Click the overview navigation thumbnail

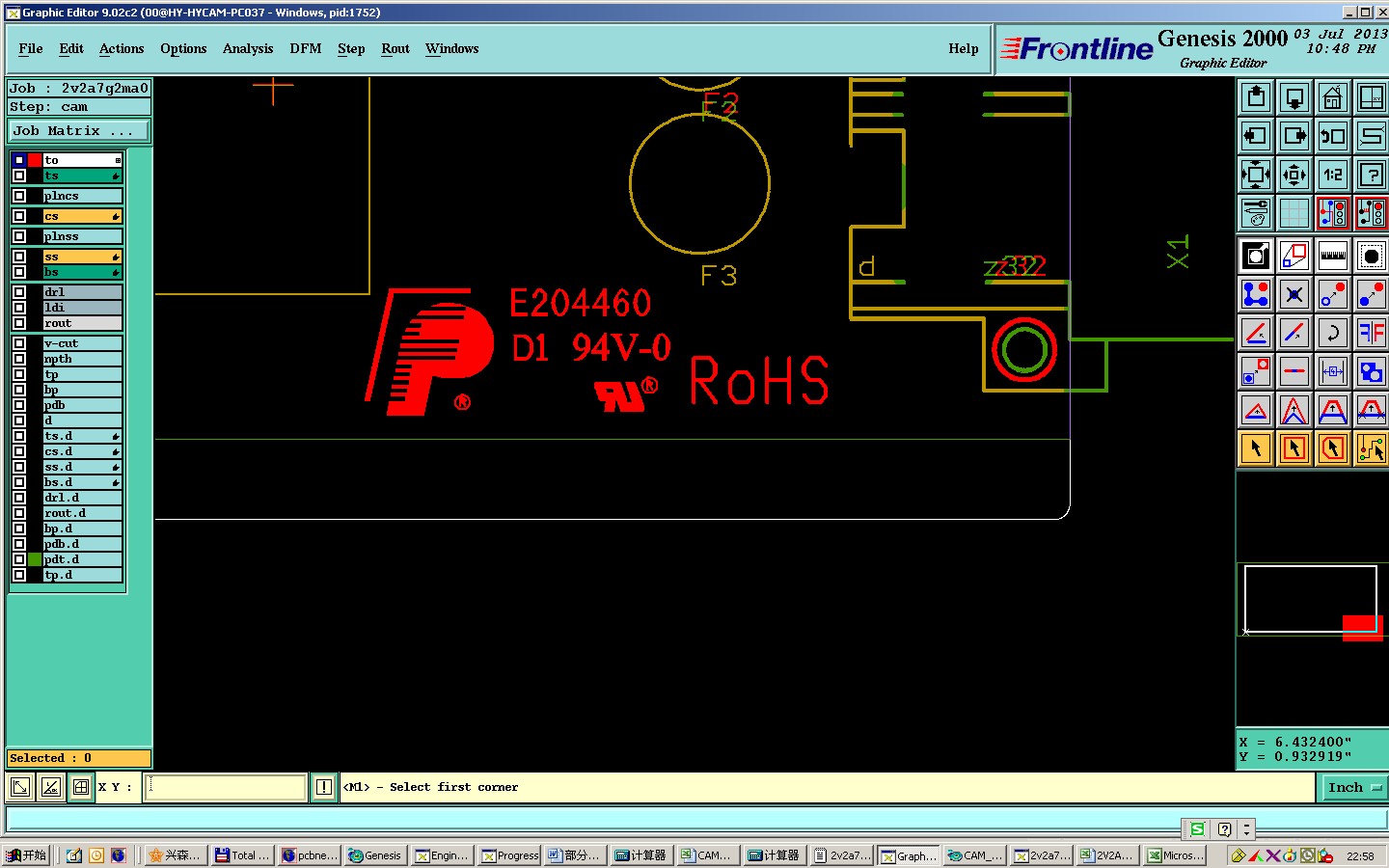[x=1311, y=600]
